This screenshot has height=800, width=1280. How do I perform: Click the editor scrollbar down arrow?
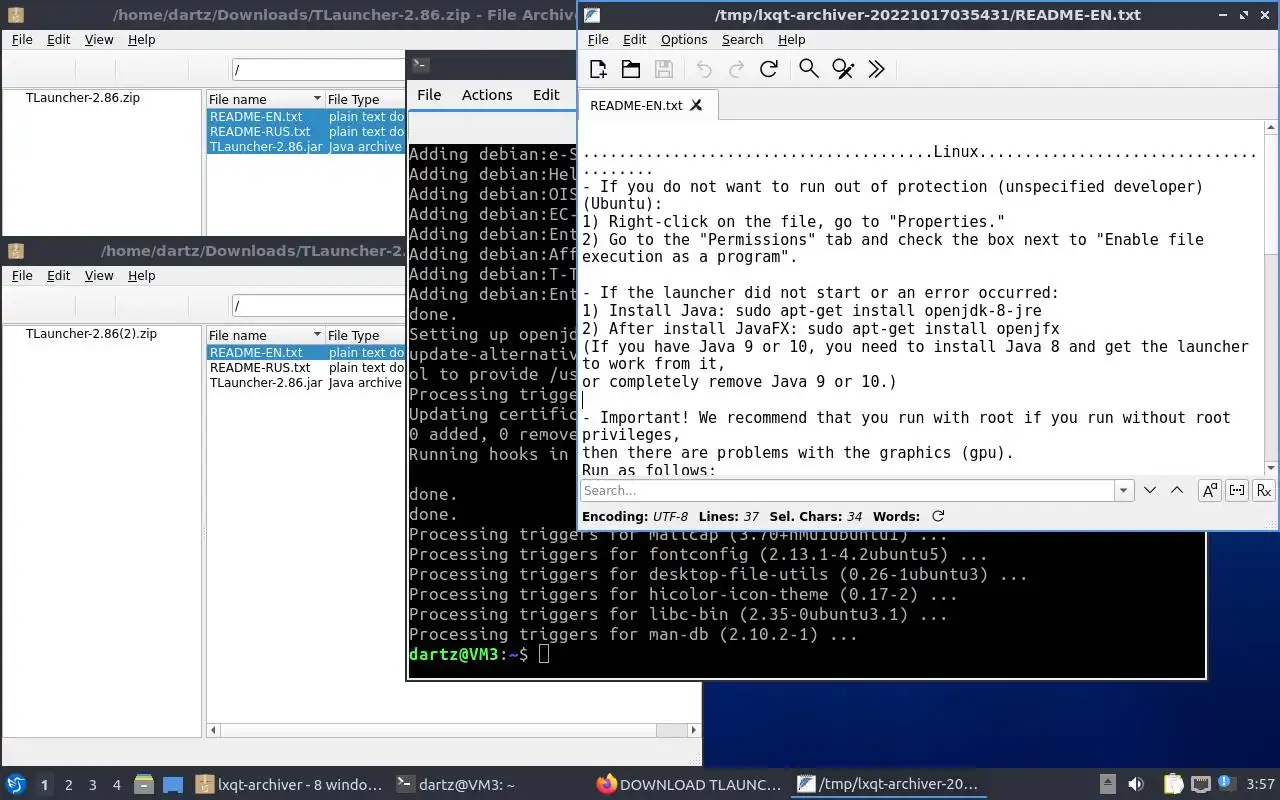pos(1271,468)
